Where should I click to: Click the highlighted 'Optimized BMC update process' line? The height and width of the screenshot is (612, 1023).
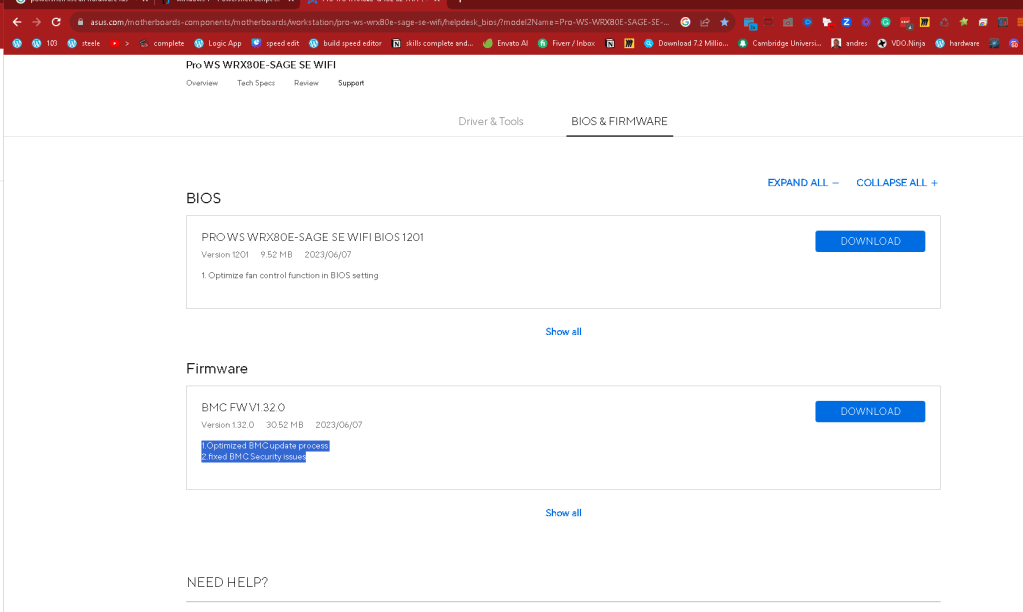pyautogui.click(x=265, y=446)
